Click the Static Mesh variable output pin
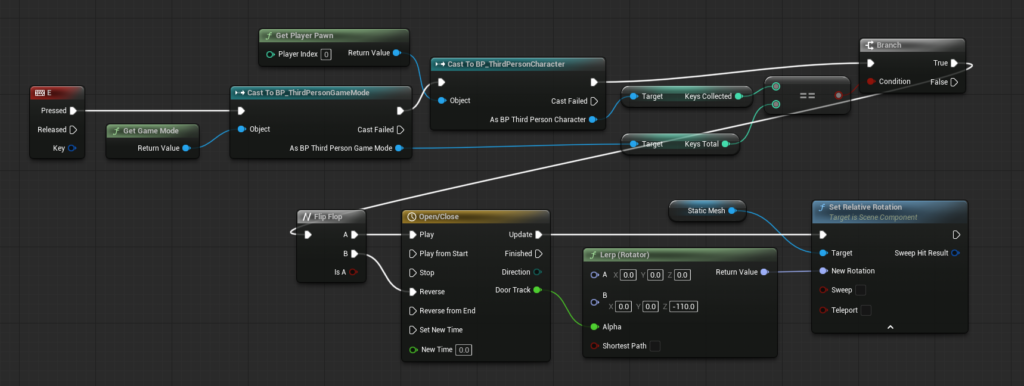 pyautogui.click(x=732, y=210)
